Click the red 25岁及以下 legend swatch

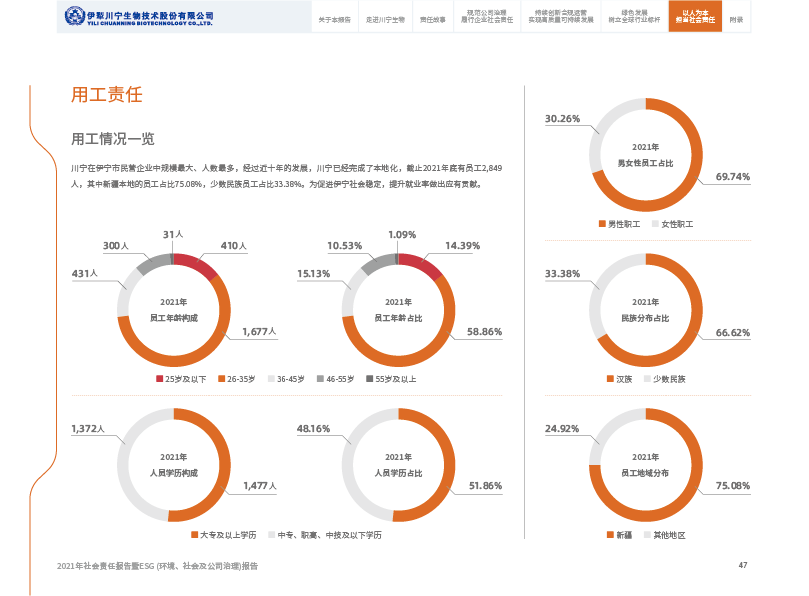click(159, 379)
